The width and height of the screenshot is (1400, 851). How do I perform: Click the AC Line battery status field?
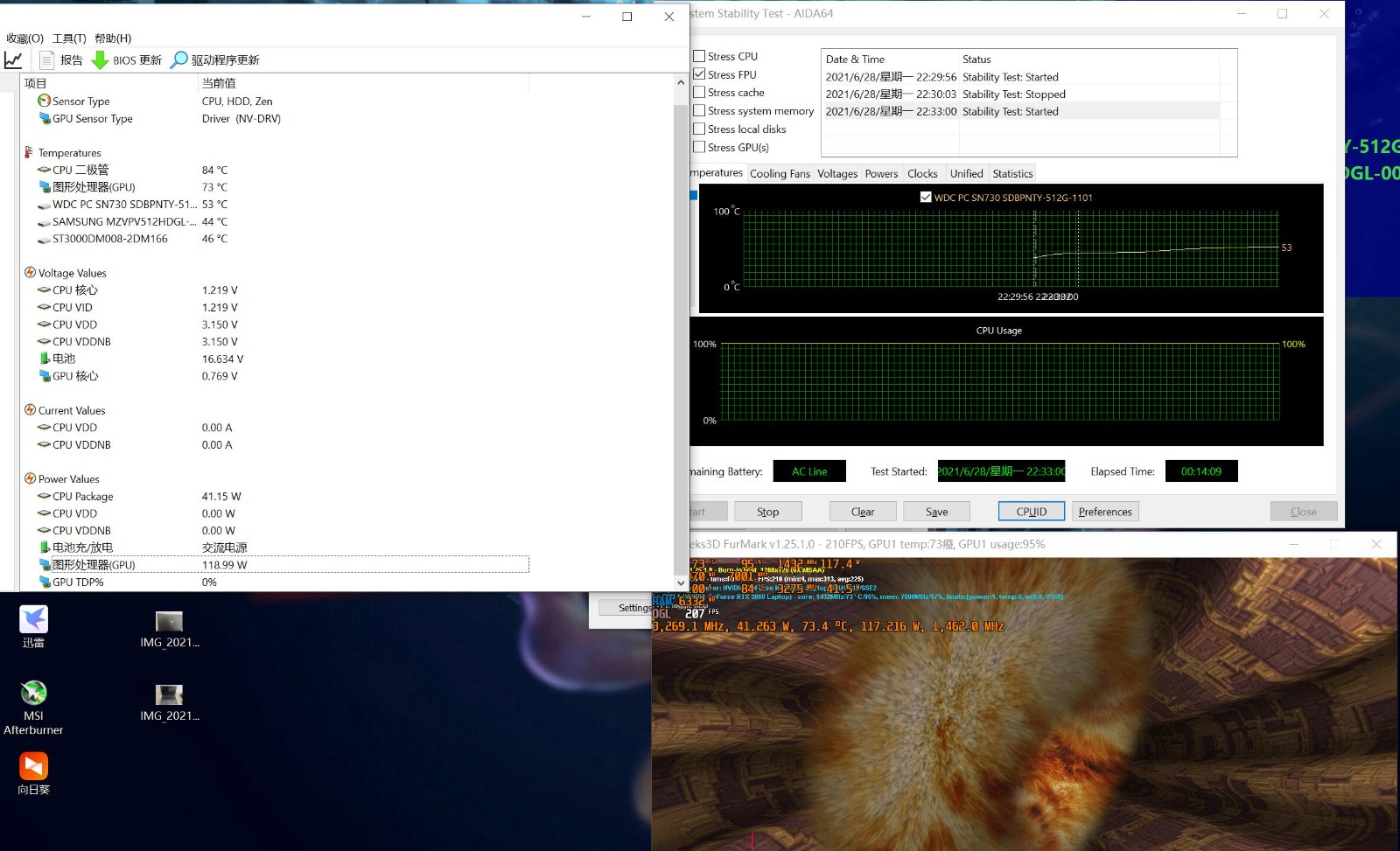pos(809,471)
